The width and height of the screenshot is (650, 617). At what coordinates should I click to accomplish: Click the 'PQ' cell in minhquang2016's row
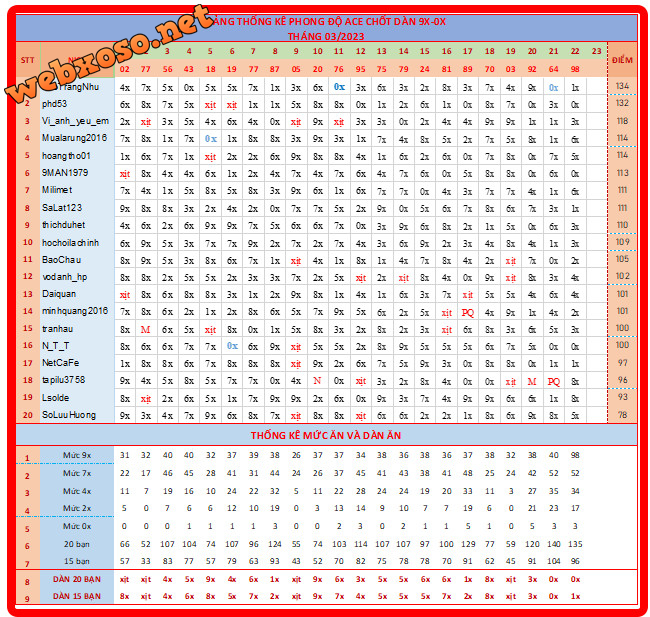click(x=468, y=313)
